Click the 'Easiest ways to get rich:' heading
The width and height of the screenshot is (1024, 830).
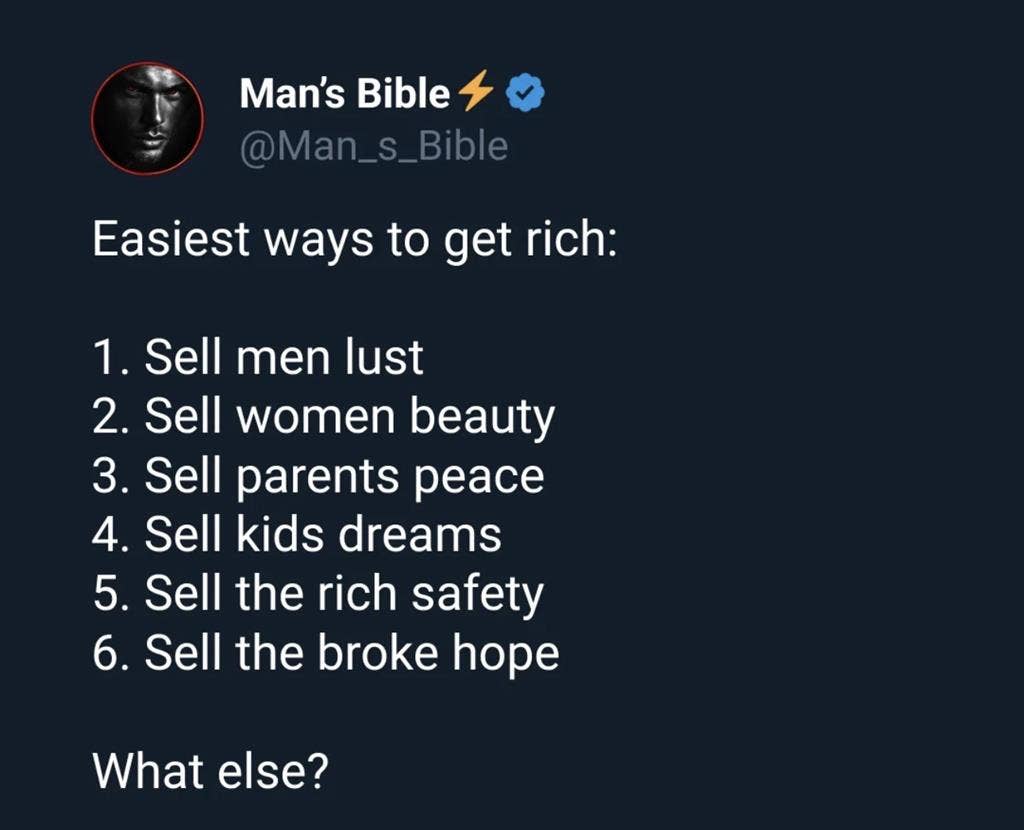click(355, 240)
